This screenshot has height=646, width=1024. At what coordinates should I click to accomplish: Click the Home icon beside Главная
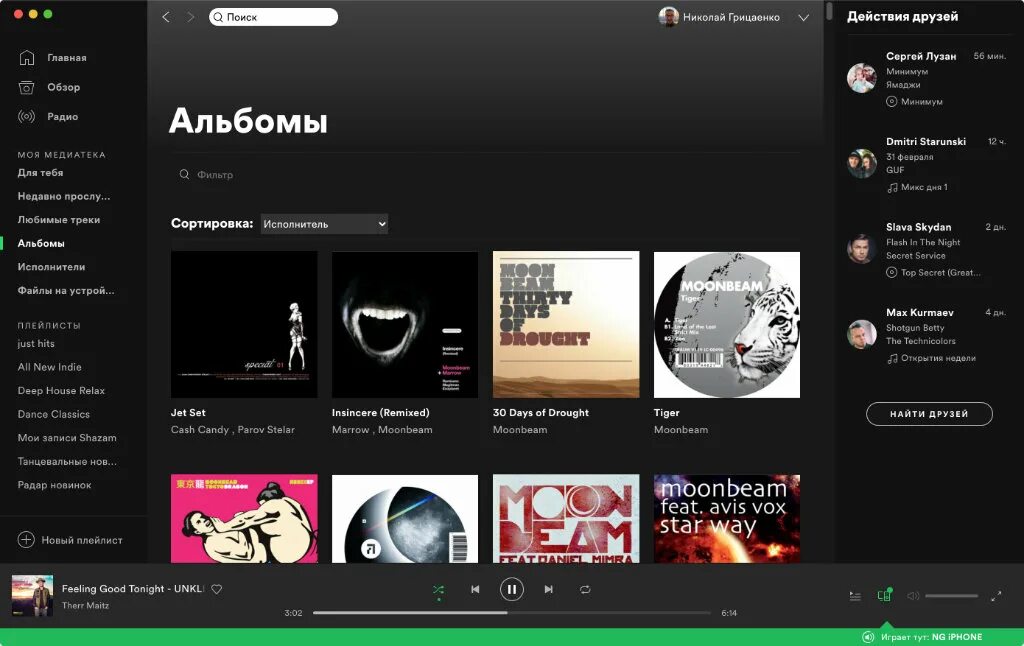(26, 57)
